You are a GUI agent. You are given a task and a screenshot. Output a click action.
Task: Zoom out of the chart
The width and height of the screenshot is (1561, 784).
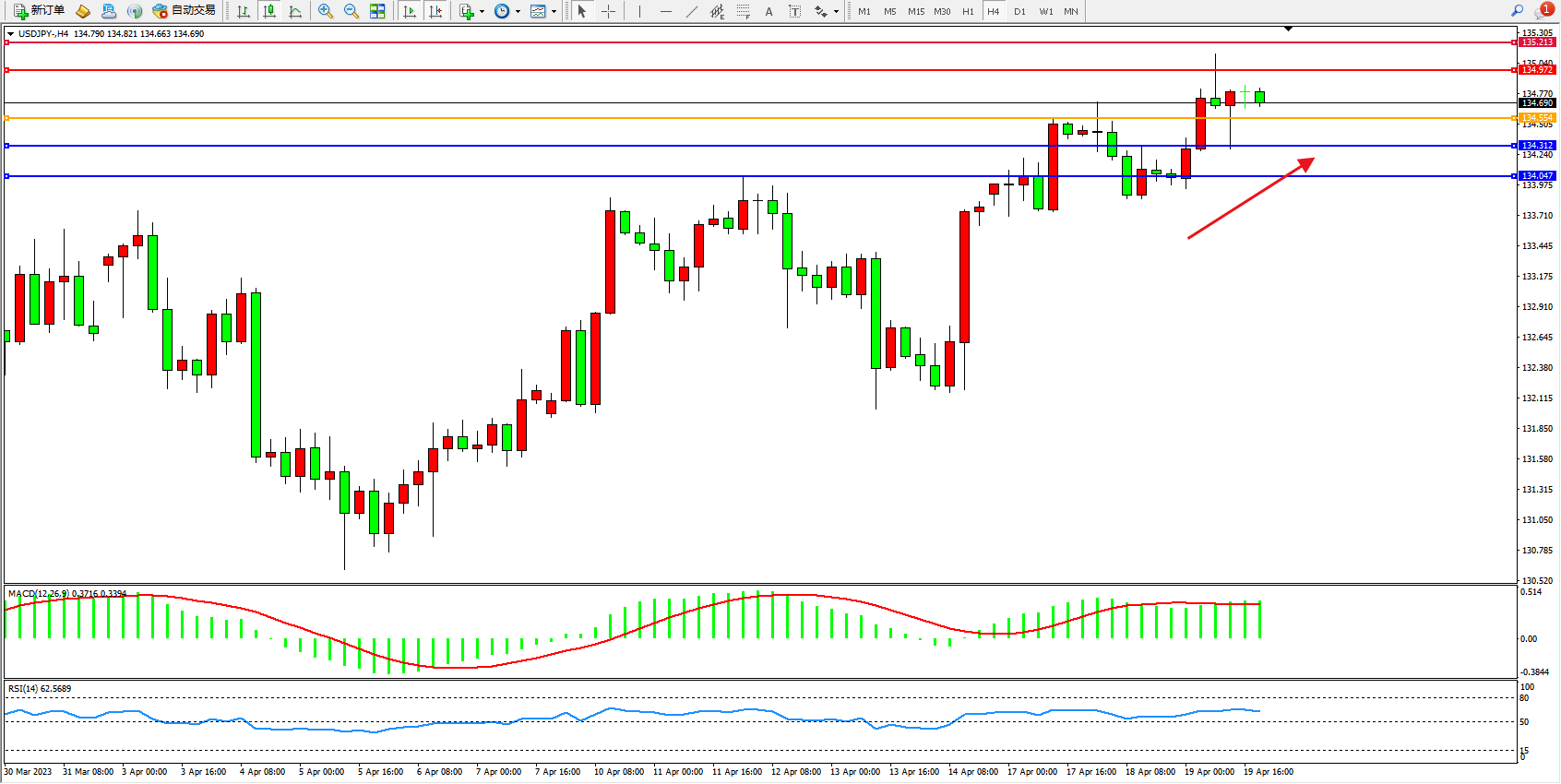point(352,11)
